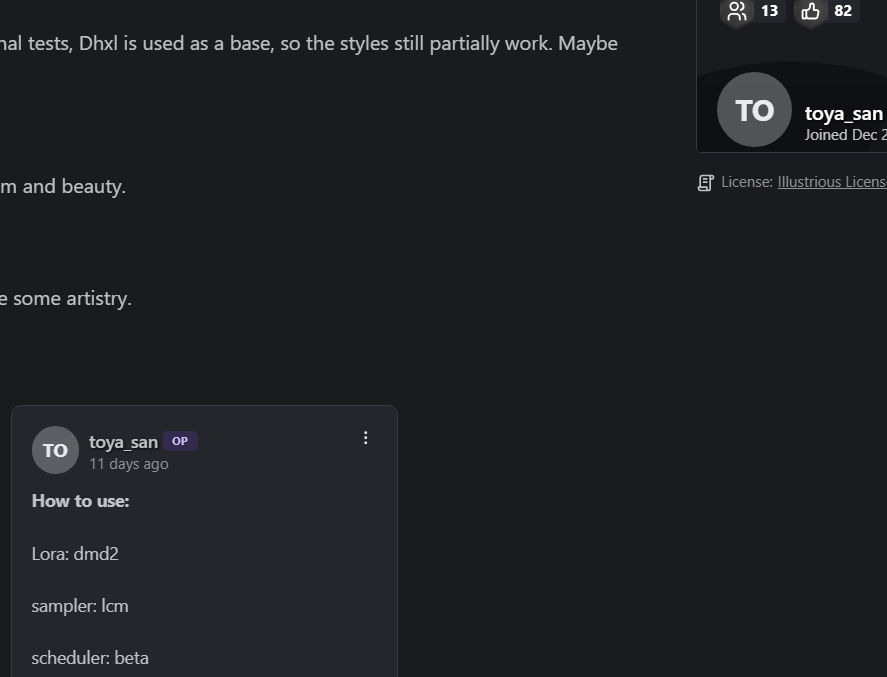Click the "Joined Dec" text under creator name
The width and height of the screenshot is (887, 677).
point(844,135)
